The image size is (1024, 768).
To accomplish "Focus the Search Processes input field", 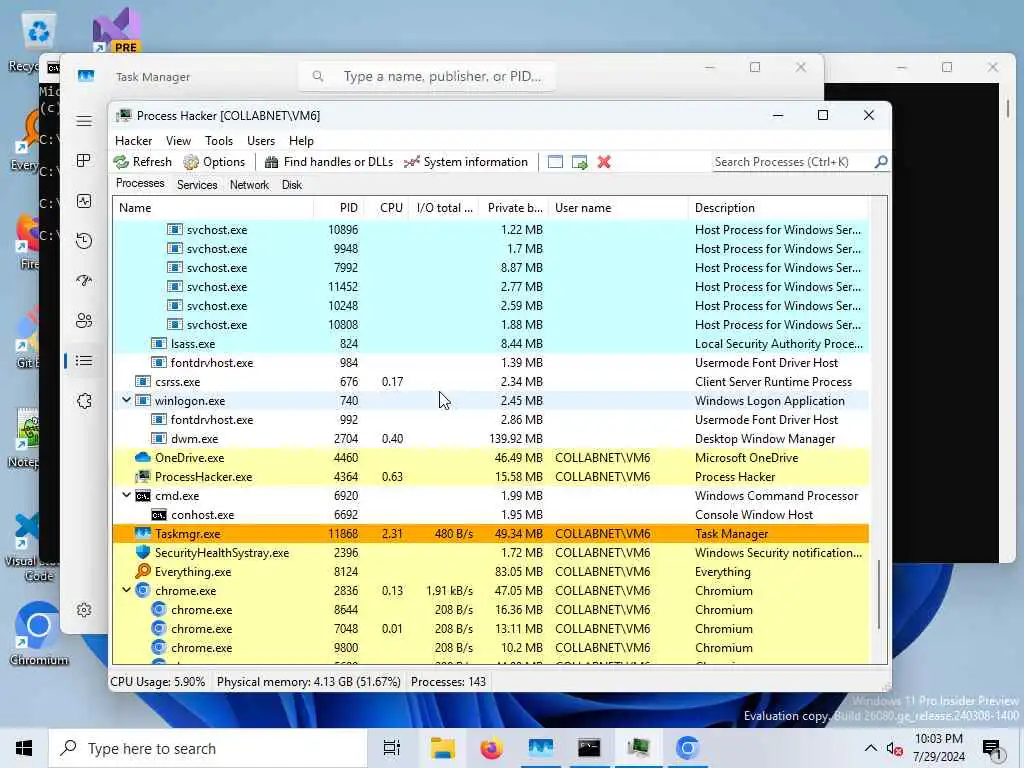I will pos(793,162).
